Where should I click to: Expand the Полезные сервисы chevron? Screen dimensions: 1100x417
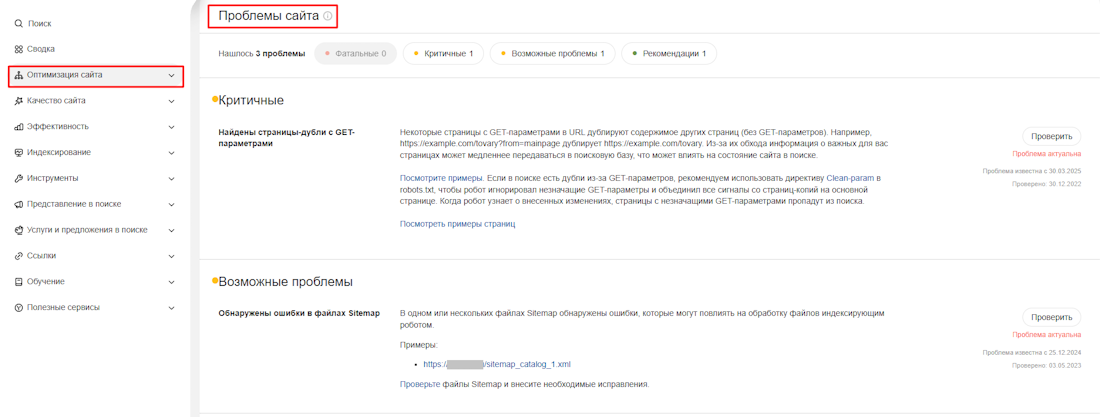171,308
